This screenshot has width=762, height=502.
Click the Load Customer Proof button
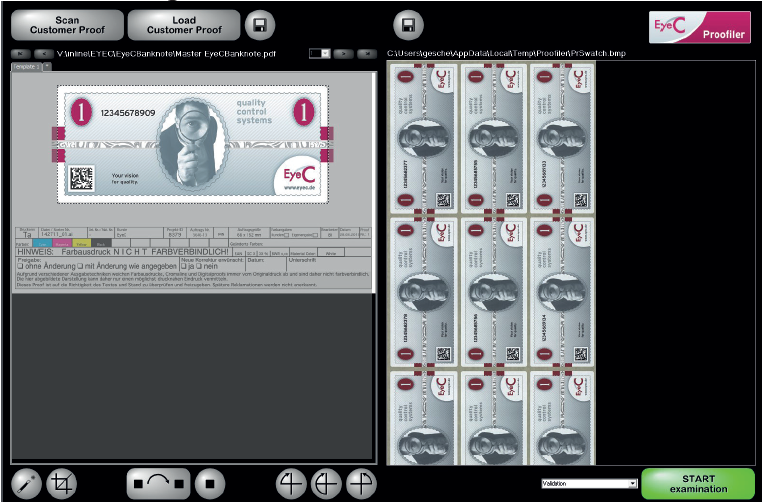tap(184, 25)
